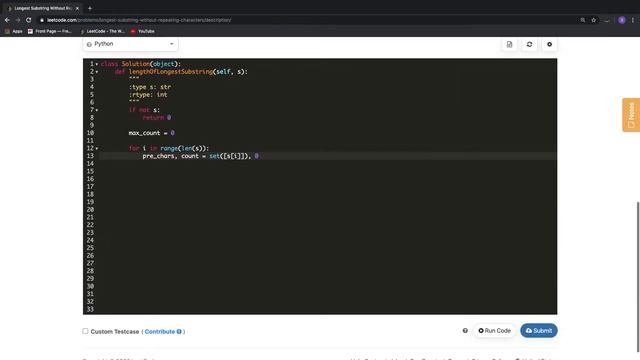640x360 pixels.
Task: Open the code notes document icon
Action: [509, 44]
